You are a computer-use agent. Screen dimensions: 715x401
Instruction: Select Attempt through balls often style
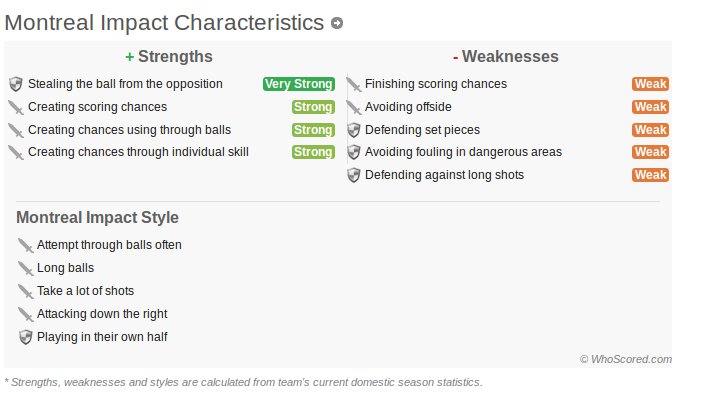(x=109, y=245)
